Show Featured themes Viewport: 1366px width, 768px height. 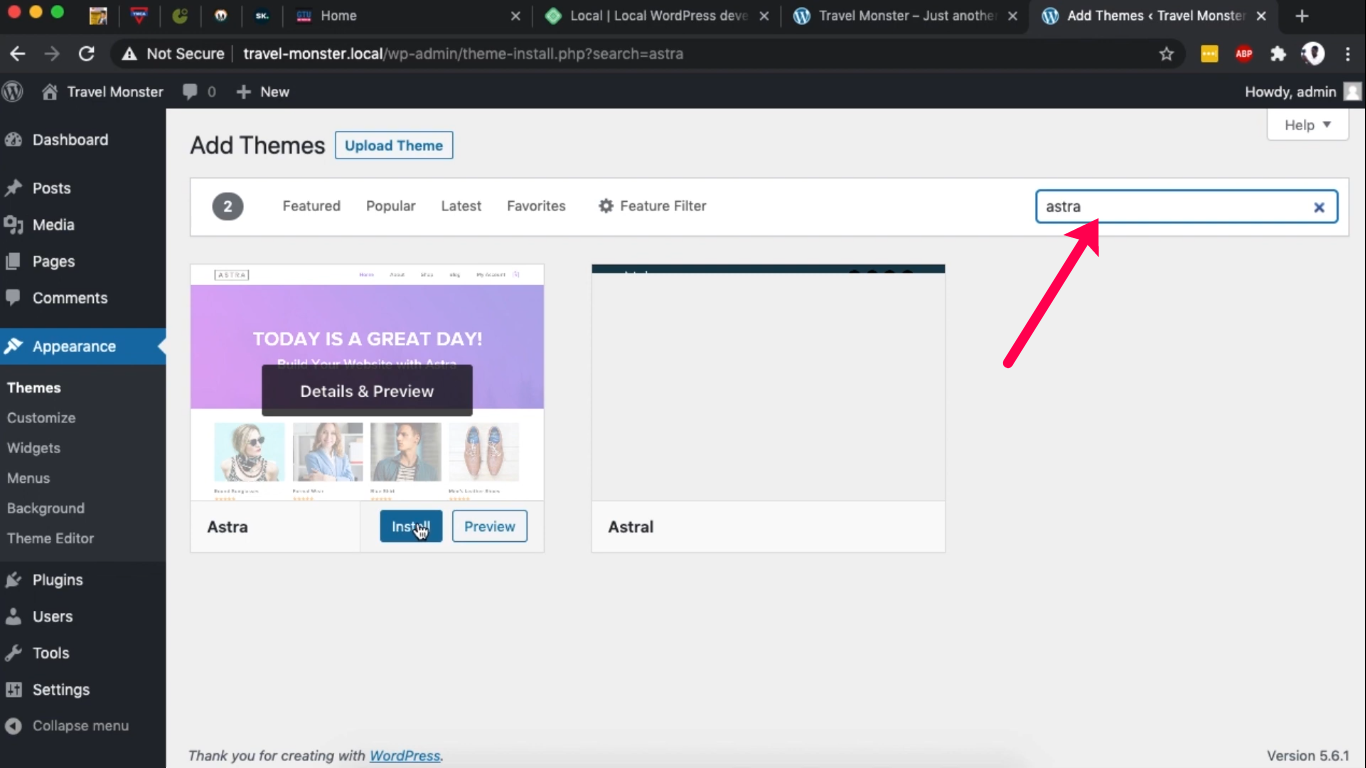pos(311,206)
